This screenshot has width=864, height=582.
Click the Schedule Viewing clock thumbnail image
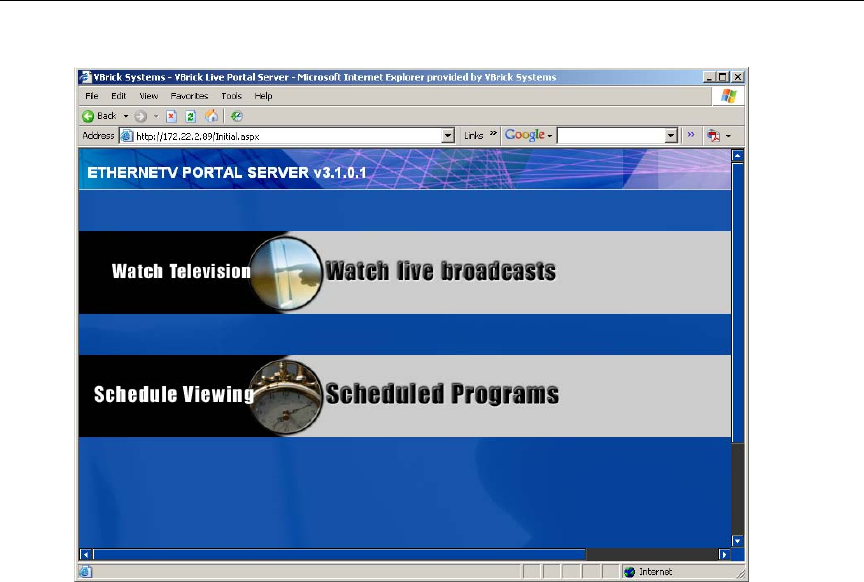click(x=286, y=395)
